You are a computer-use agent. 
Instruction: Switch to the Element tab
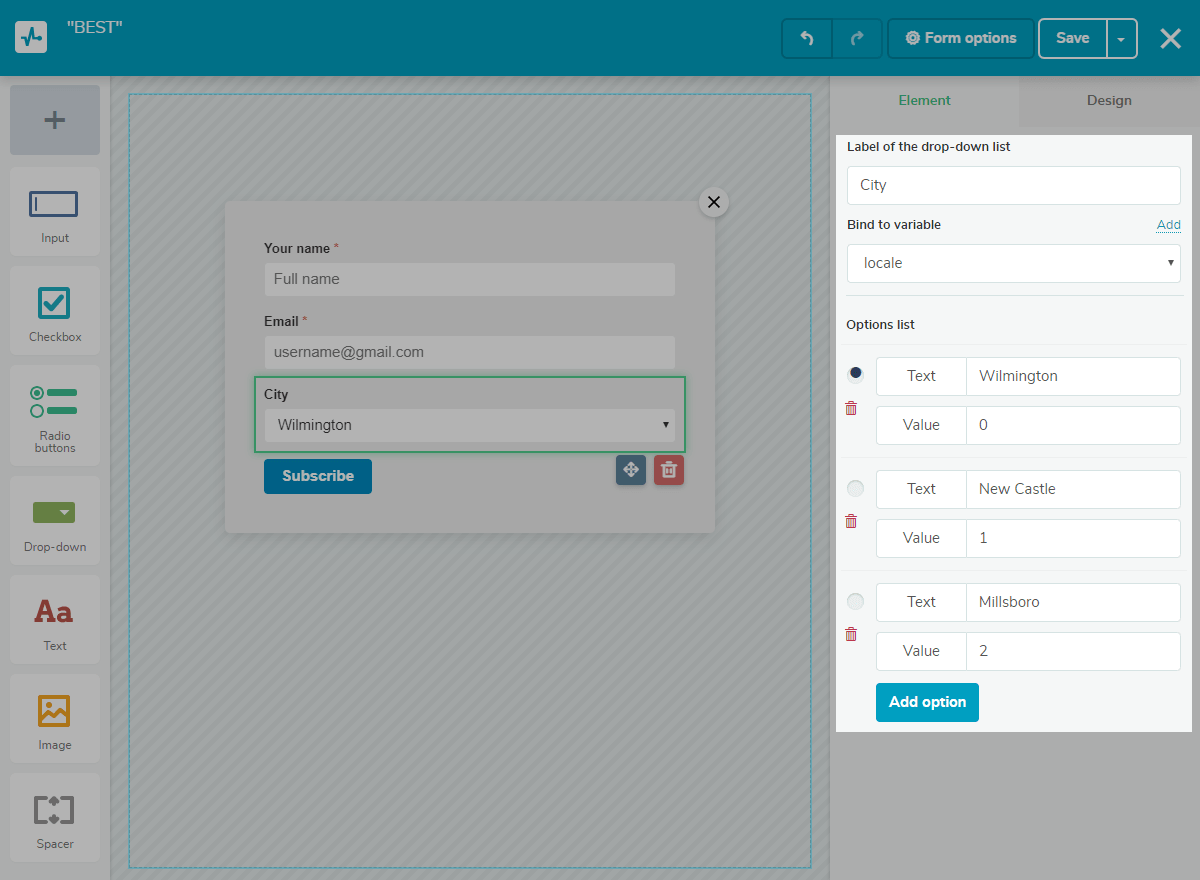click(x=924, y=100)
